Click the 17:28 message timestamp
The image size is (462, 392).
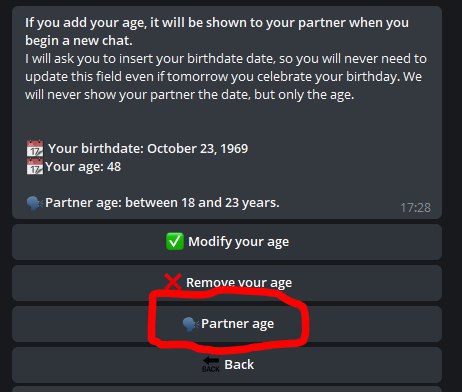click(x=415, y=208)
